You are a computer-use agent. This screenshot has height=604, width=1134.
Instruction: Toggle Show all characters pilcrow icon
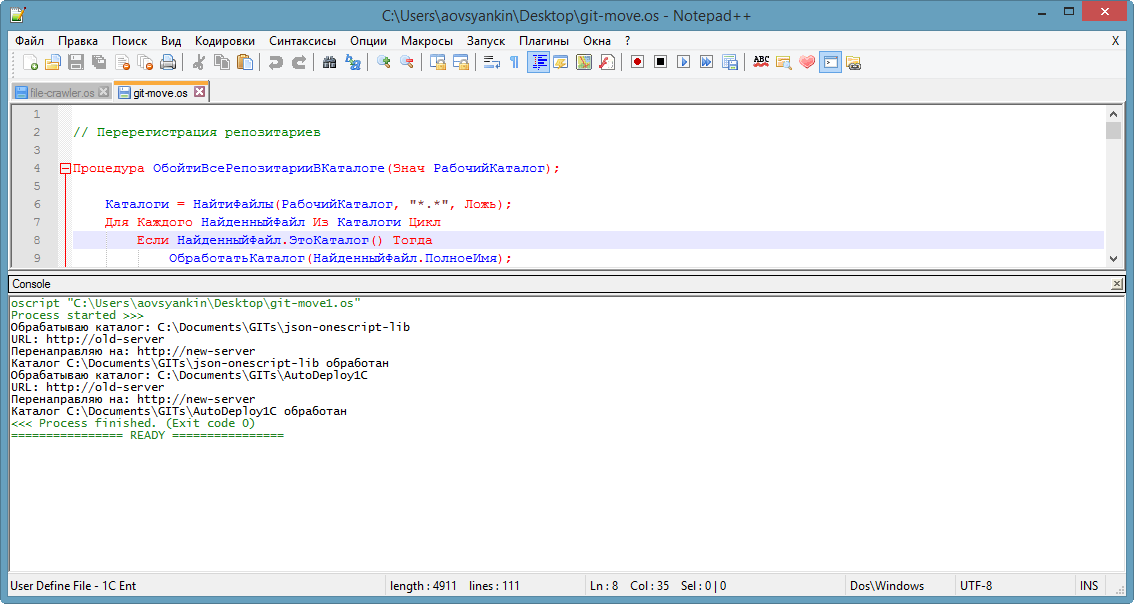[514, 63]
